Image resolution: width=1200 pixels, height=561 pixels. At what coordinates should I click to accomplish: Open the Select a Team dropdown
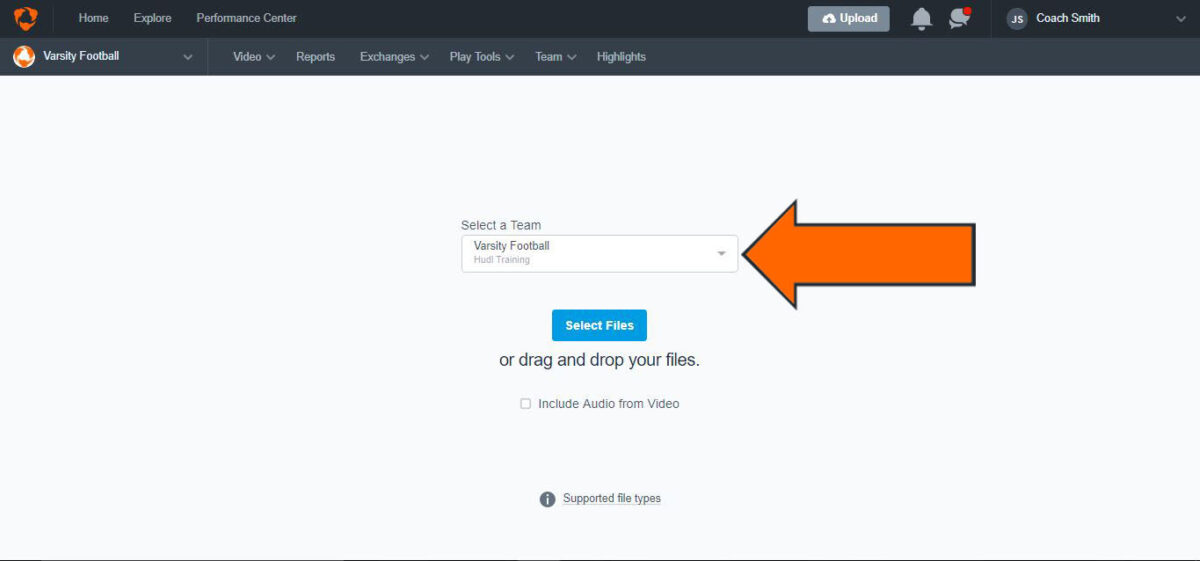(599, 253)
